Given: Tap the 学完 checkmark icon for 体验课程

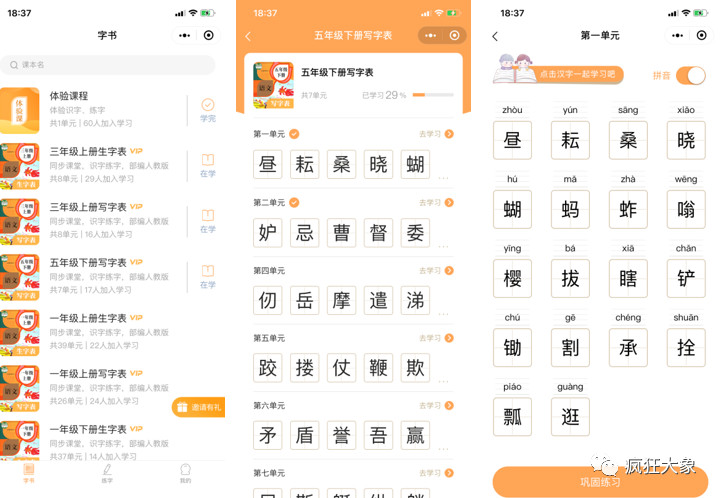Looking at the screenshot, I should [x=208, y=105].
